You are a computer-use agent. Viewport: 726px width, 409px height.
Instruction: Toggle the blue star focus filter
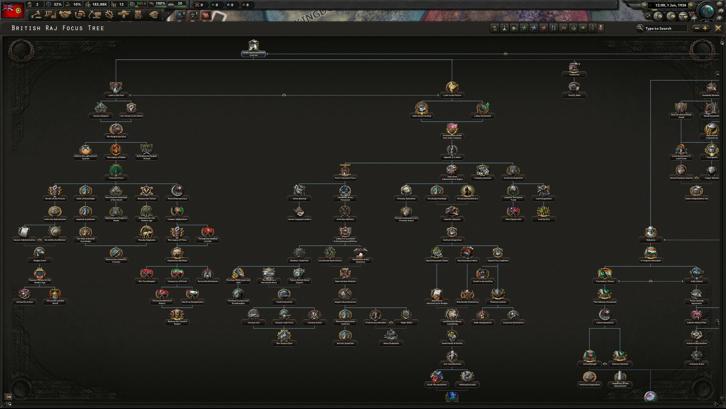point(534,28)
